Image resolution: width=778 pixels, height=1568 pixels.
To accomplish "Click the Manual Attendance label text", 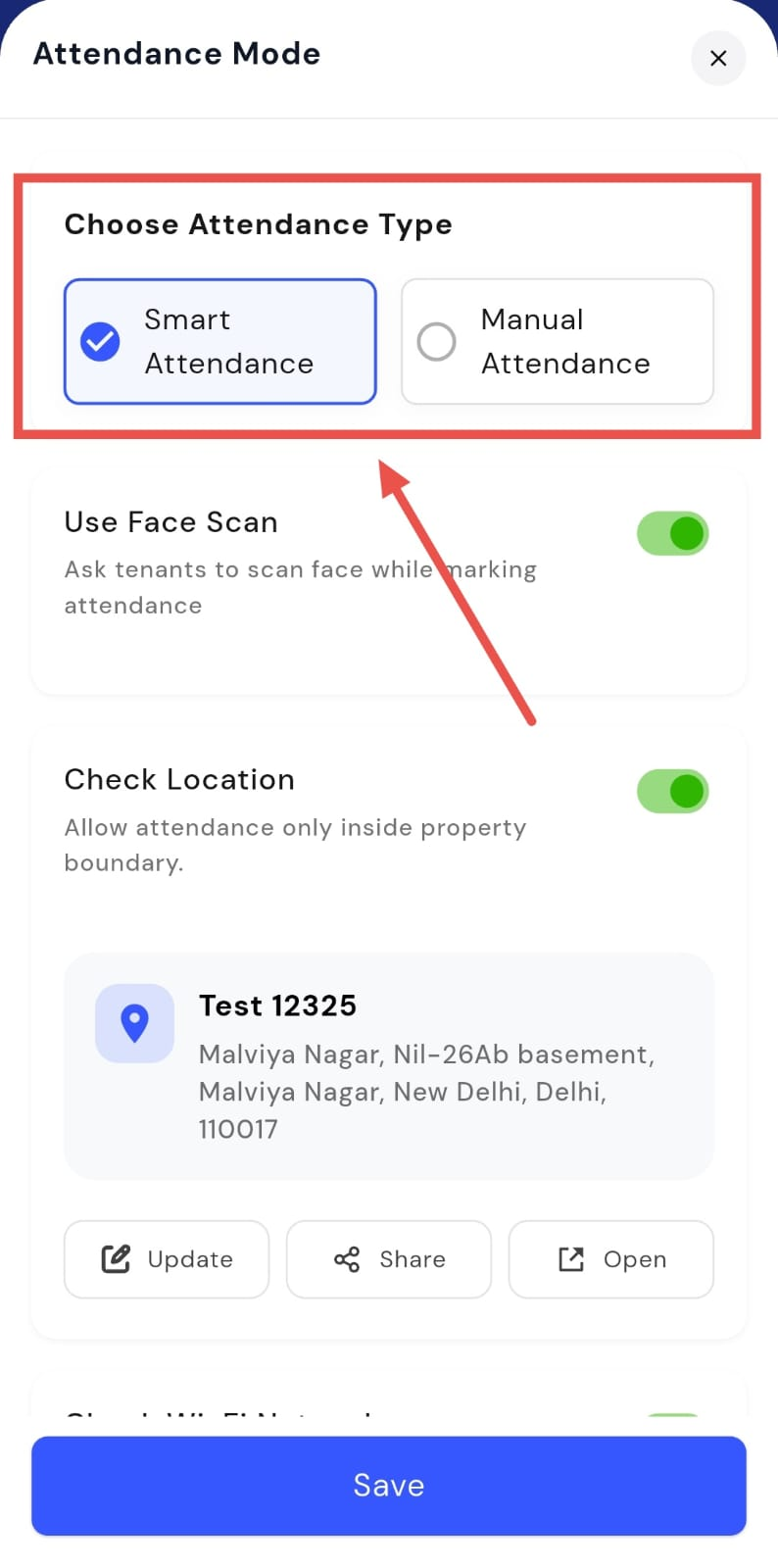I will (x=565, y=341).
